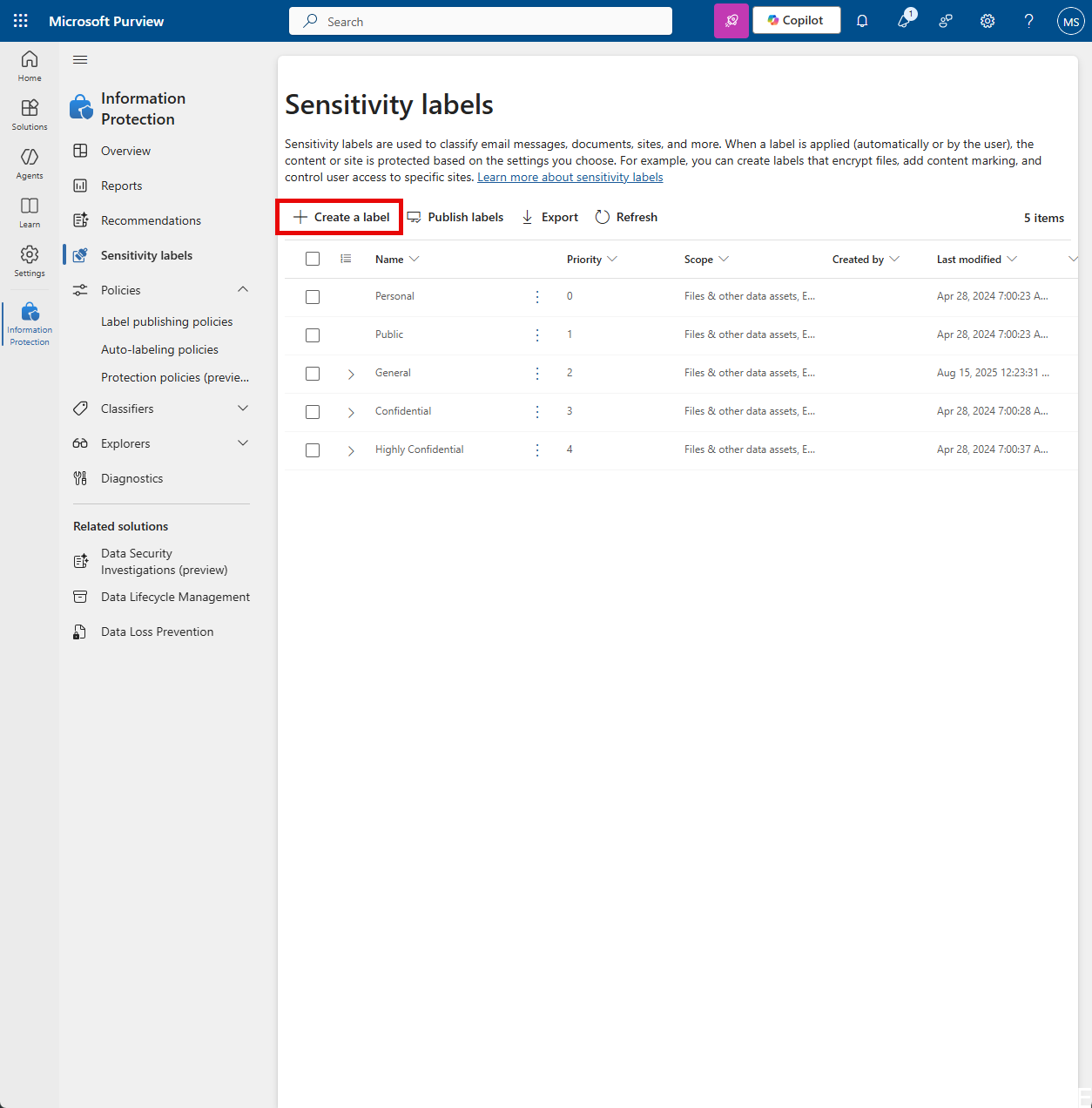Click the Create a label button
This screenshot has height=1108, width=1092.
[x=339, y=217]
